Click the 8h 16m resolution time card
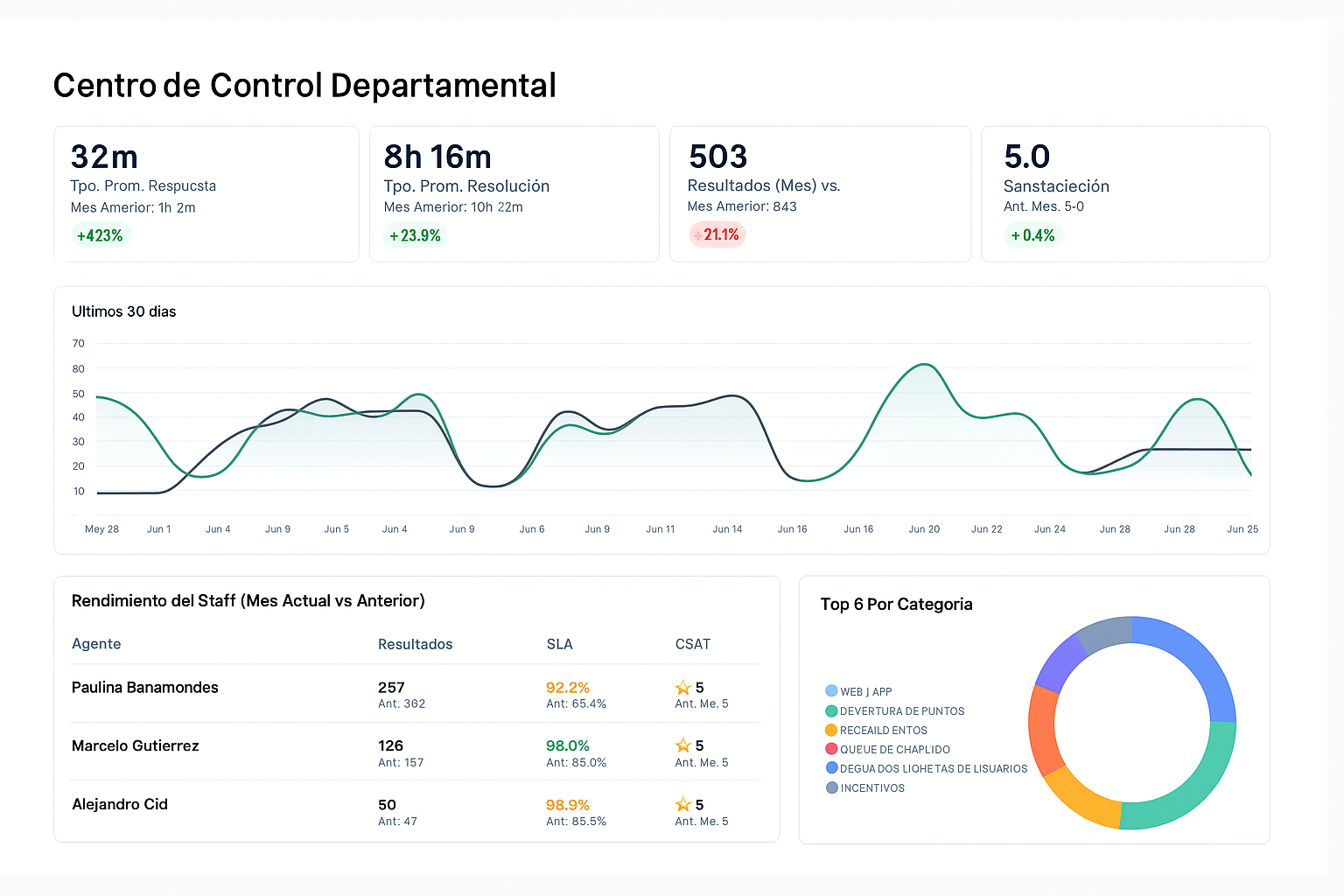The width and height of the screenshot is (1344, 896). click(514, 193)
